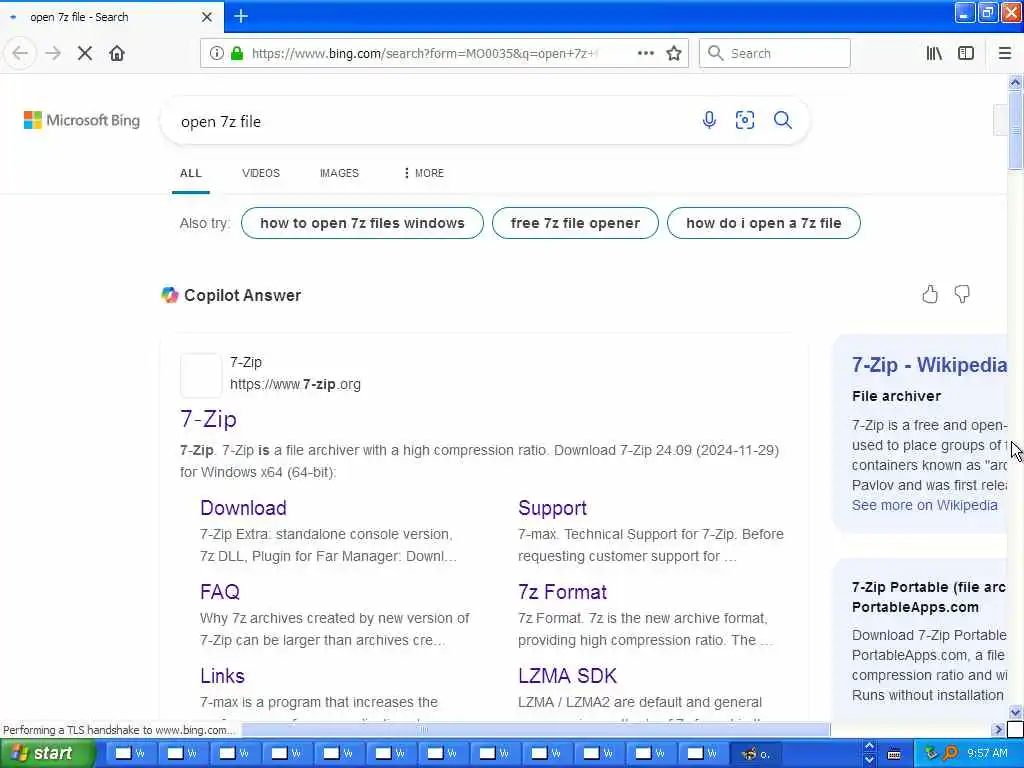1024x768 pixels.
Task: Click the vertical scrollbar thumb
Action: (x=1015, y=130)
